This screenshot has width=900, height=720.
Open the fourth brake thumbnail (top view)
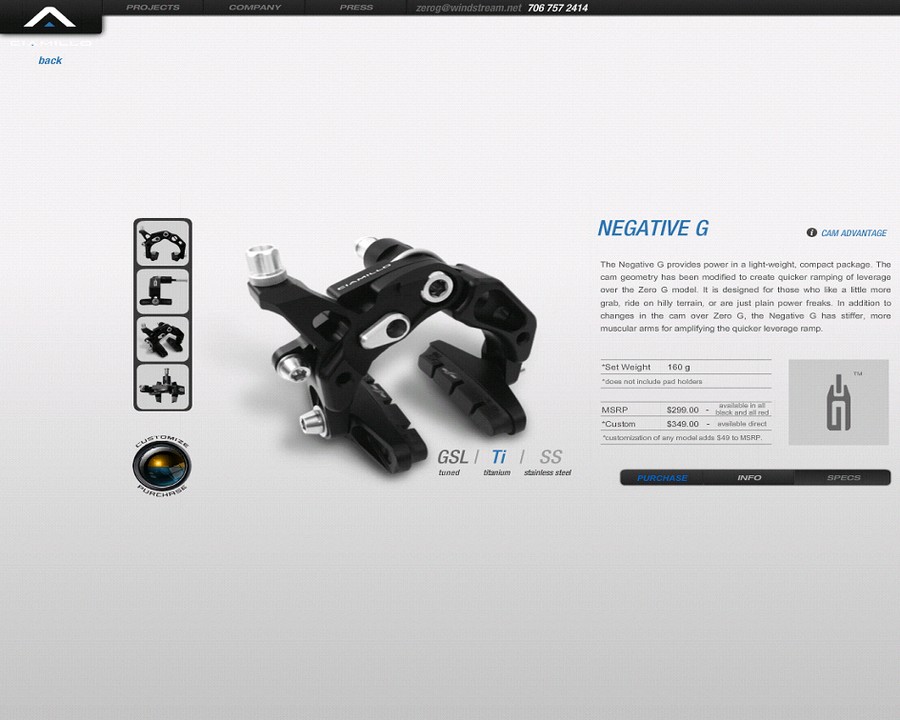pyautogui.click(x=162, y=386)
